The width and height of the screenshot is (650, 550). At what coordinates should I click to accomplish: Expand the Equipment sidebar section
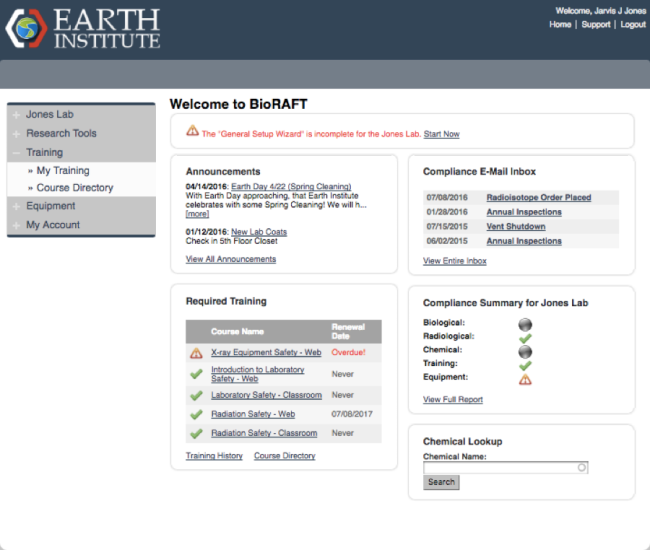point(50,206)
